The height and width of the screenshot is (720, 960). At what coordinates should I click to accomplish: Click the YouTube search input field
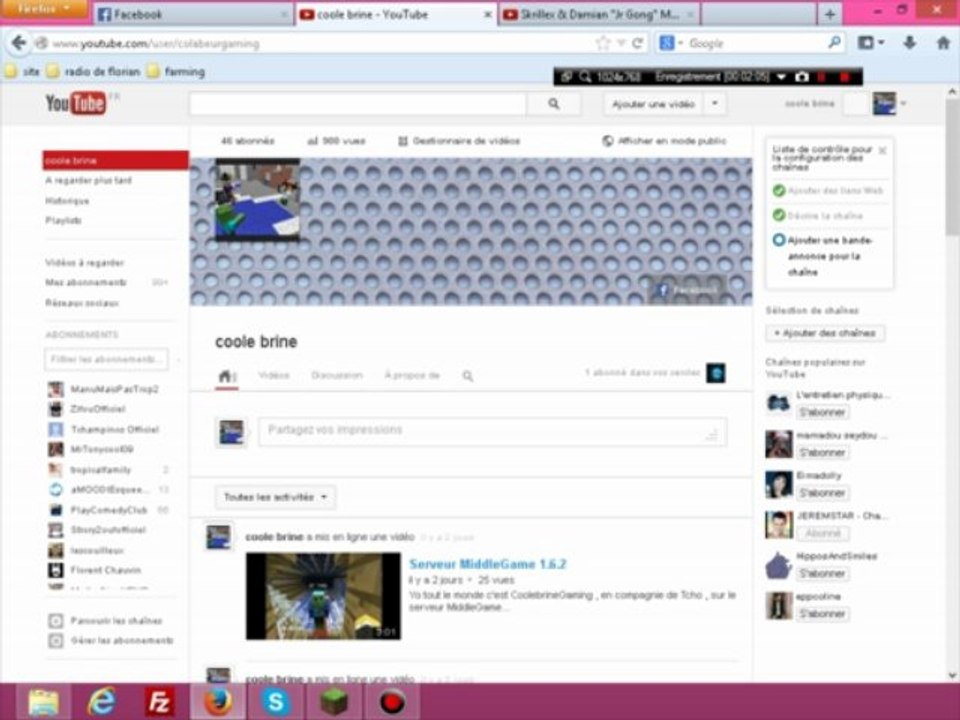[358, 104]
